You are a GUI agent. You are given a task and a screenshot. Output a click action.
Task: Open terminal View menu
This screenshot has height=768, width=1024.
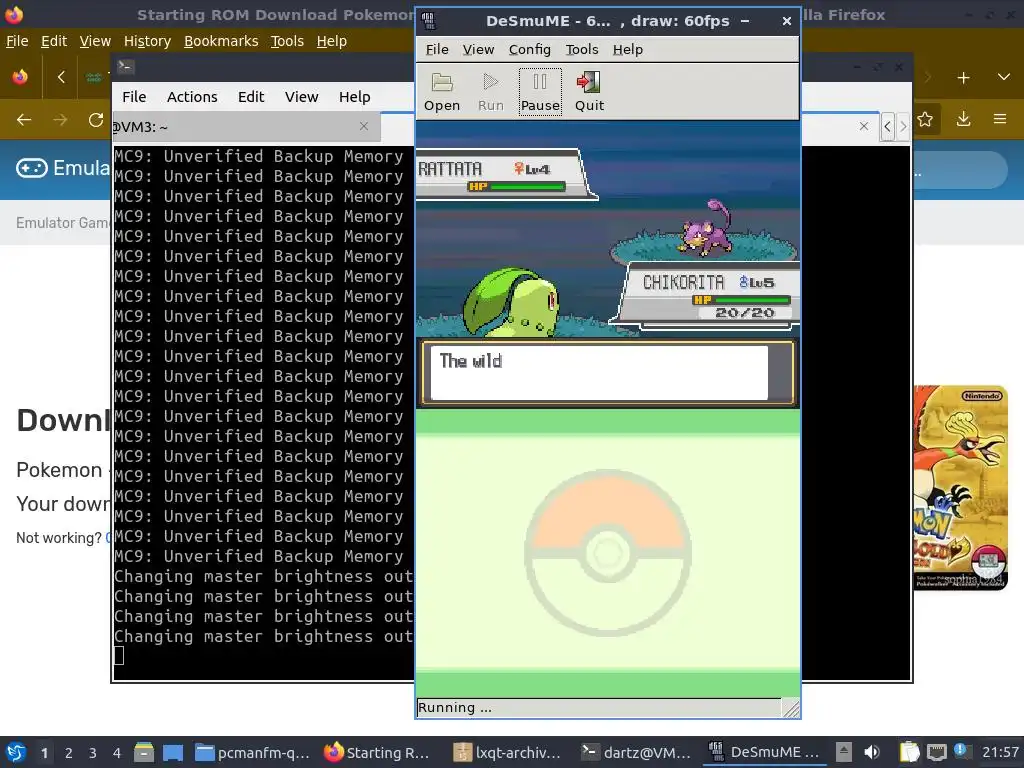[x=301, y=97]
